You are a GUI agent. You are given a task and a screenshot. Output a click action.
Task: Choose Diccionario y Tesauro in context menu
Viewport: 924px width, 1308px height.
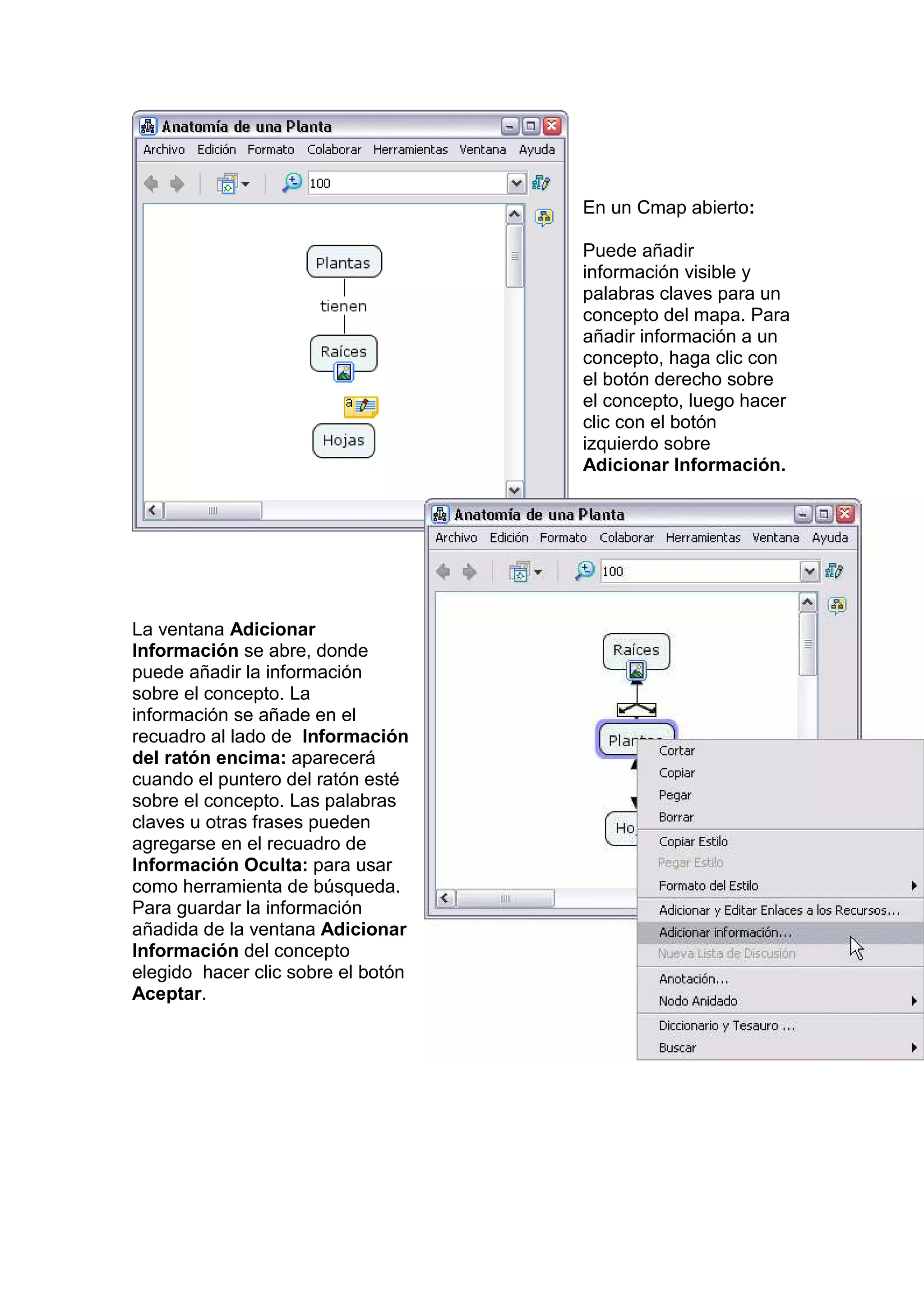(x=780, y=1026)
